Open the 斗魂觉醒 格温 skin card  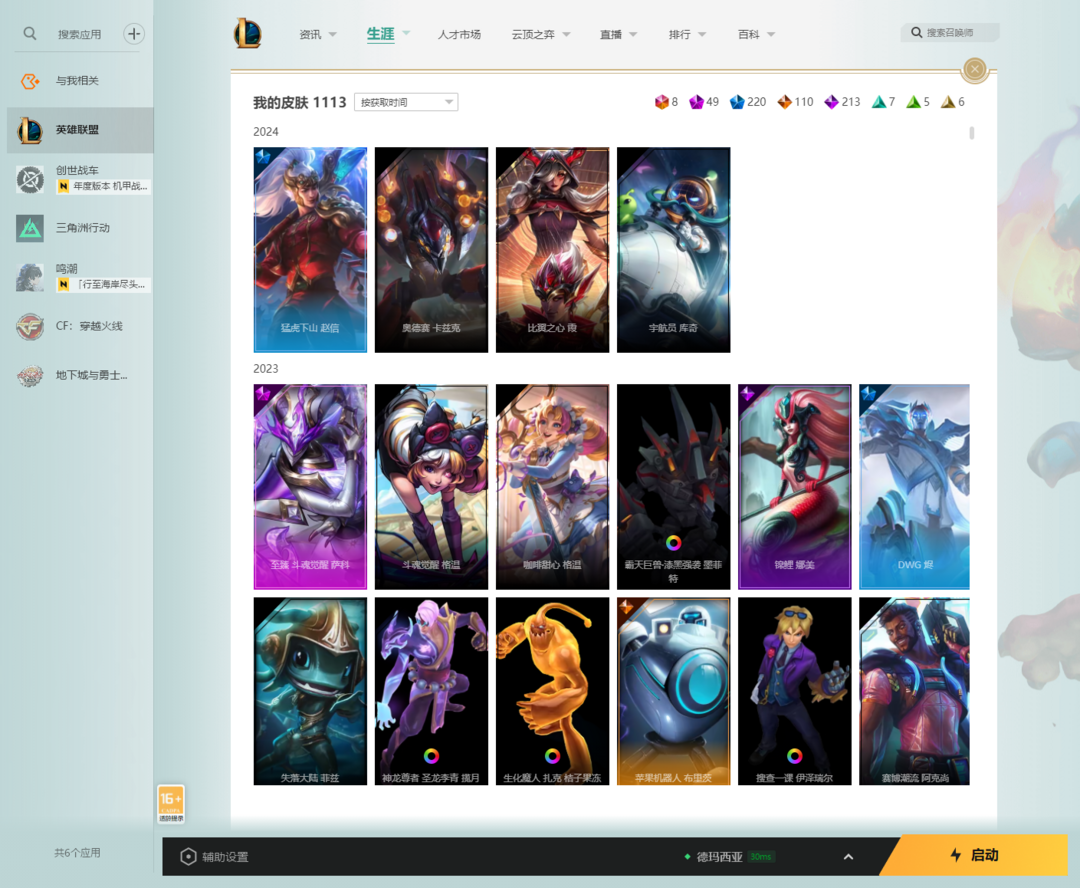tap(431, 486)
